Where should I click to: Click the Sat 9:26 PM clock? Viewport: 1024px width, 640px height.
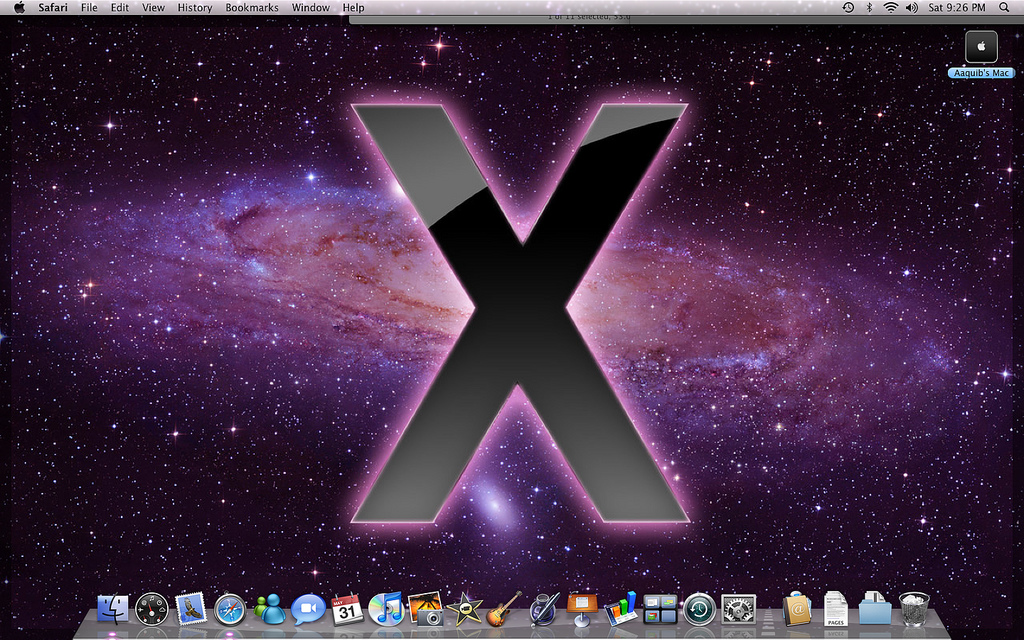957,7
